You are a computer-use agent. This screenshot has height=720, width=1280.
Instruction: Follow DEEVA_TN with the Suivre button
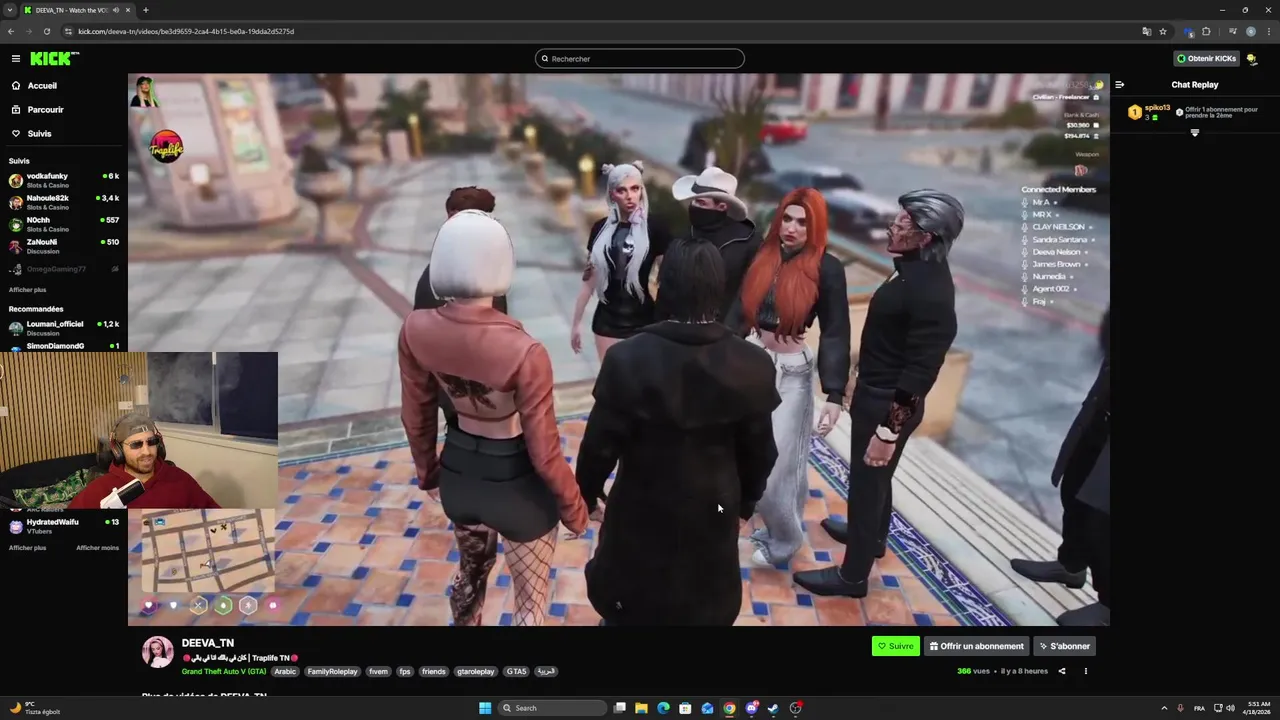tap(895, 646)
